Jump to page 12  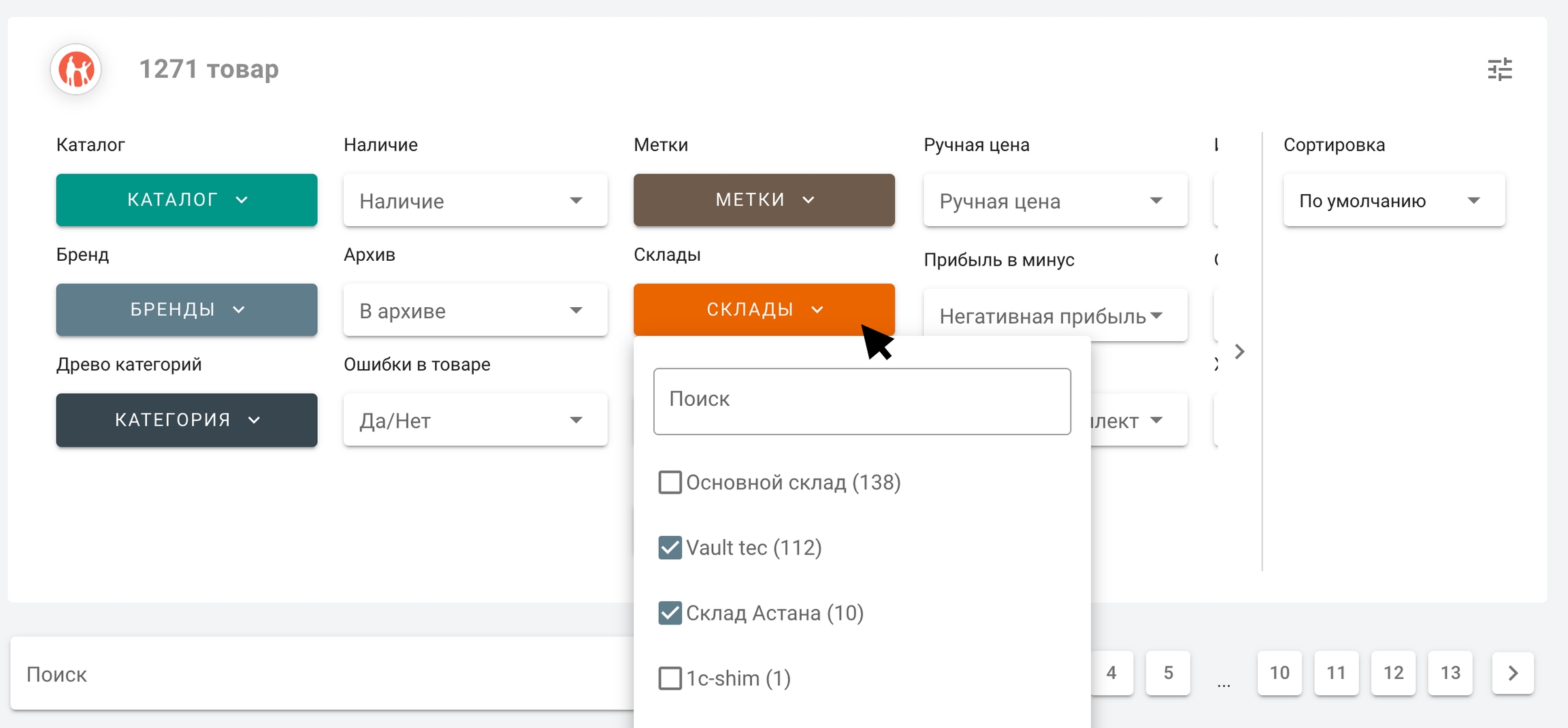coord(1393,673)
